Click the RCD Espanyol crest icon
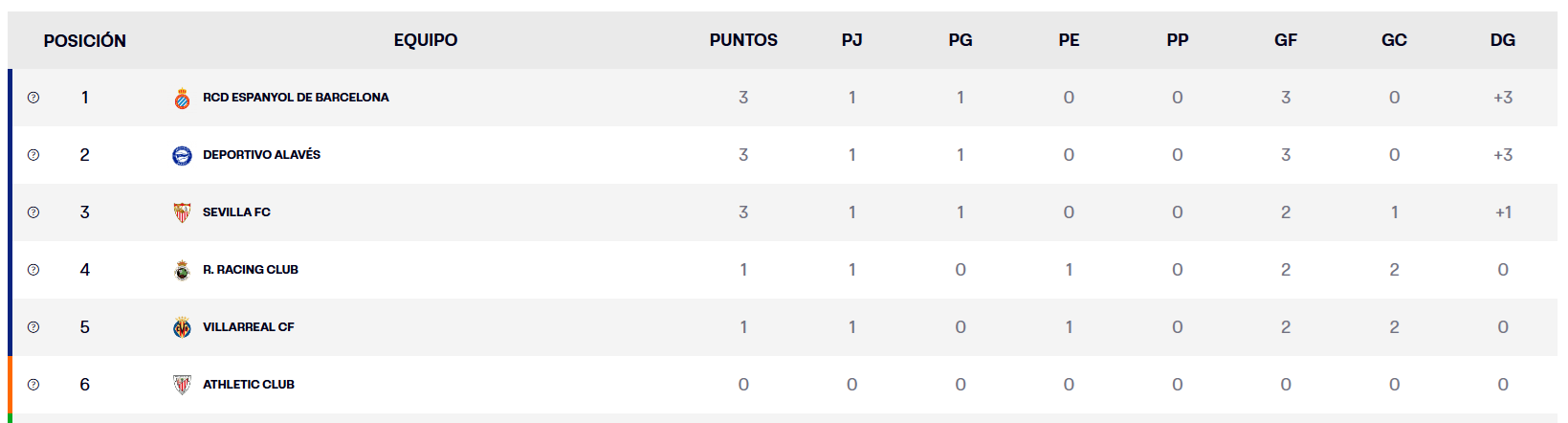The image size is (1568, 423). tap(182, 98)
